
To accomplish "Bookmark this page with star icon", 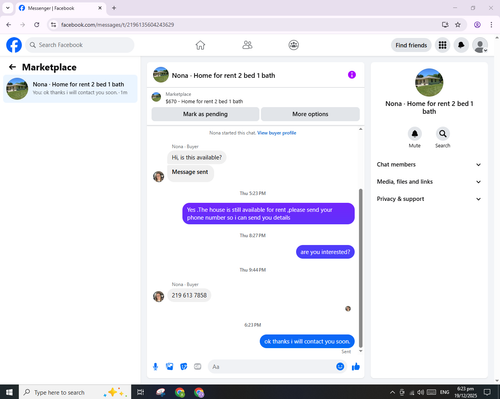I will [x=458, y=25].
